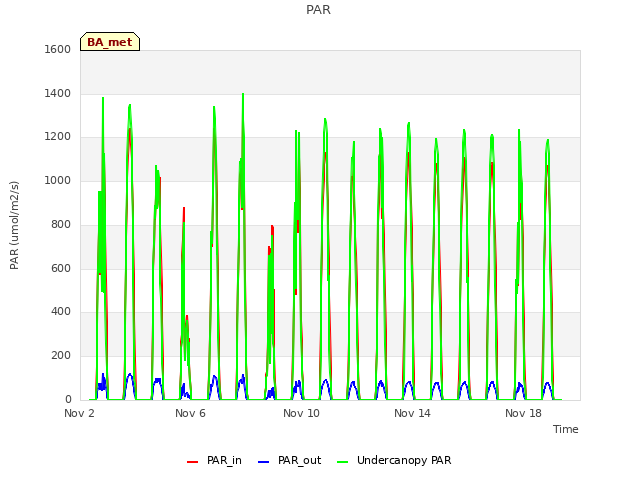Click the 800 y-axis tick label
This screenshot has height=480, width=640.
pyautogui.click(x=61, y=224)
